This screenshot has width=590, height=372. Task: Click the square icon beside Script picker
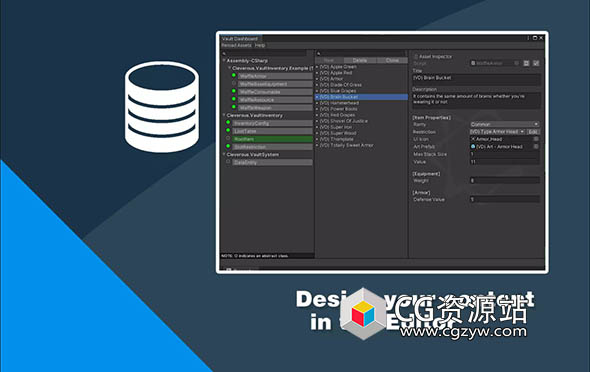pyautogui.click(x=526, y=63)
